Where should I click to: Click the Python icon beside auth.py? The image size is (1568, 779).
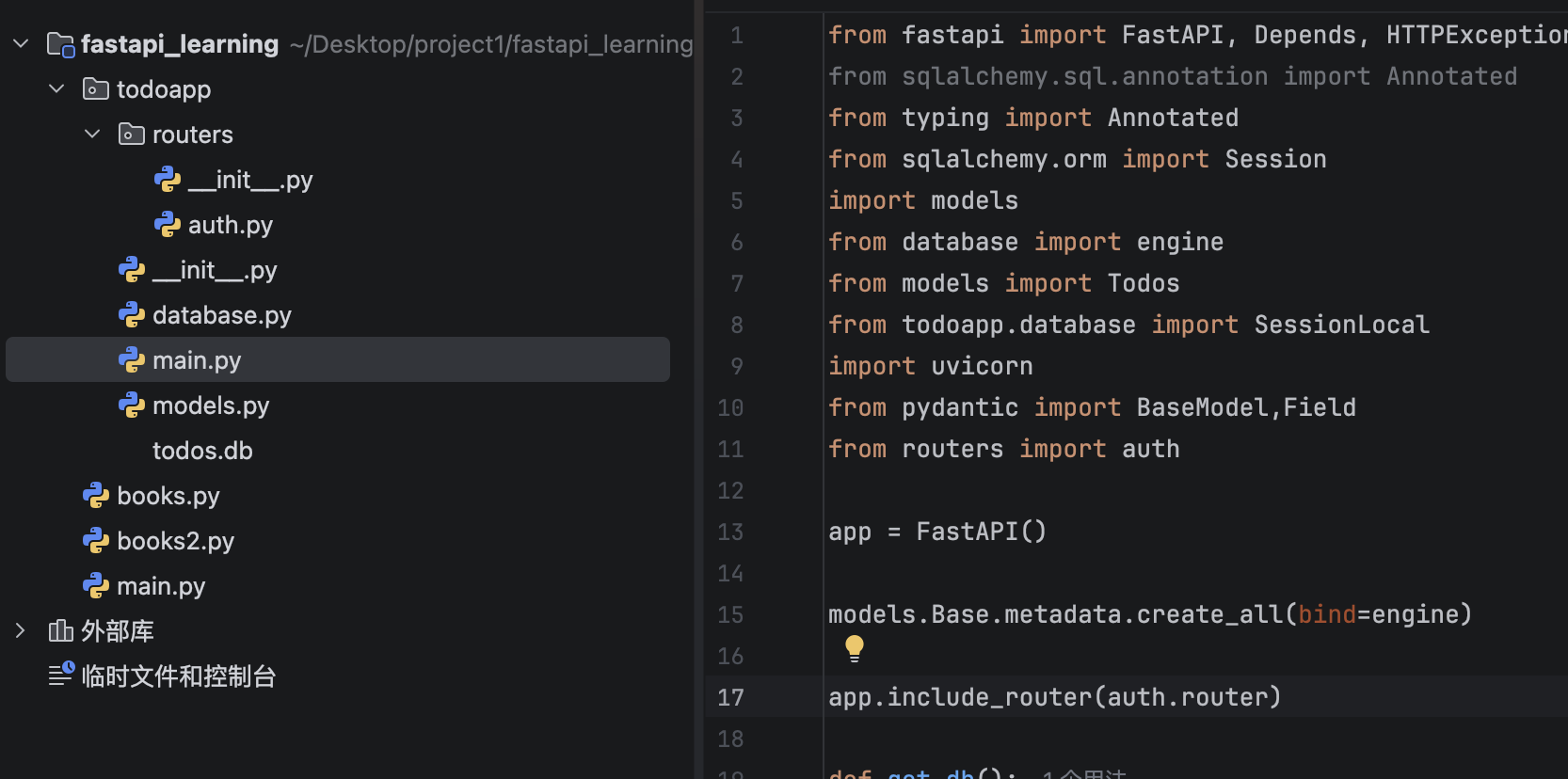tap(168, 224)
